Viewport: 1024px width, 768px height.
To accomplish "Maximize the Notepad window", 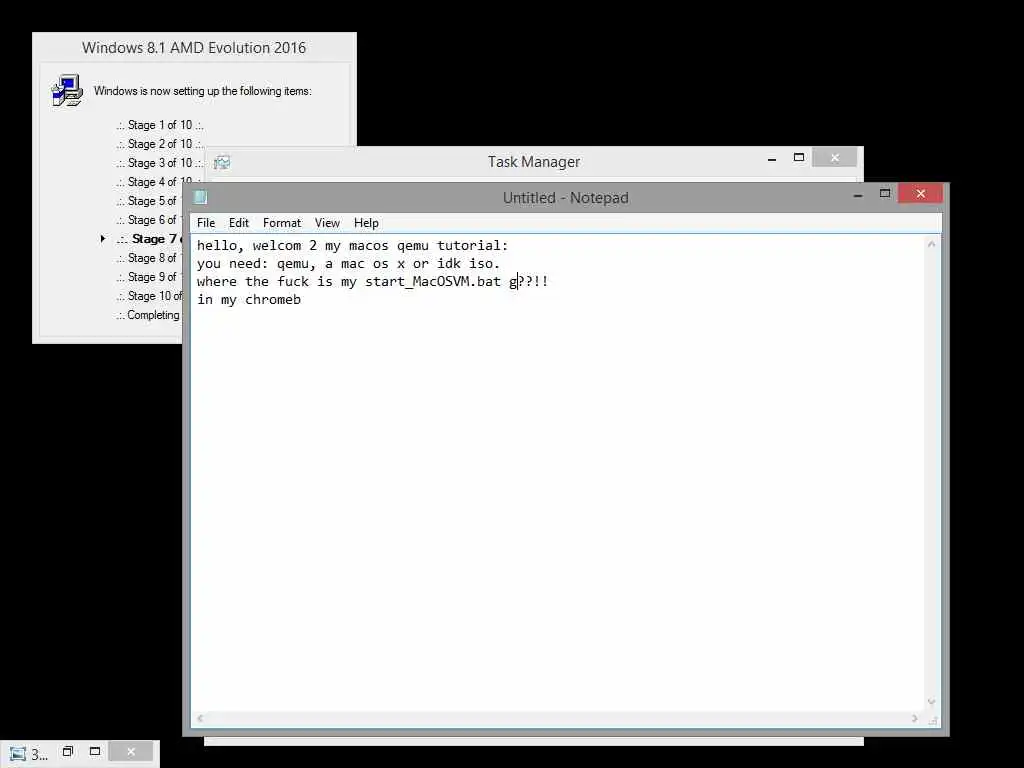I will point(885,193).
